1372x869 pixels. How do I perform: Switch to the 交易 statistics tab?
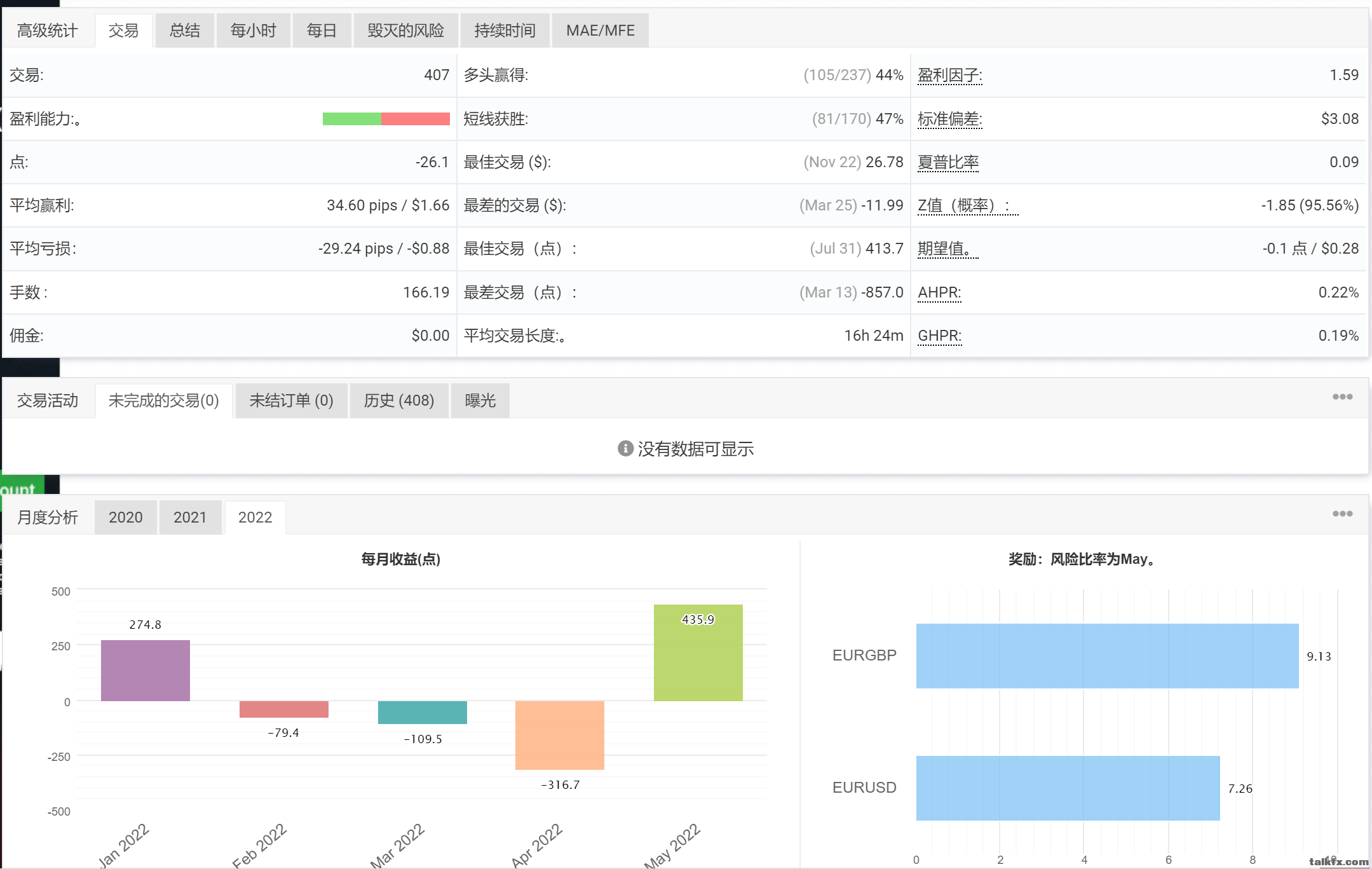tap(124, 31)
